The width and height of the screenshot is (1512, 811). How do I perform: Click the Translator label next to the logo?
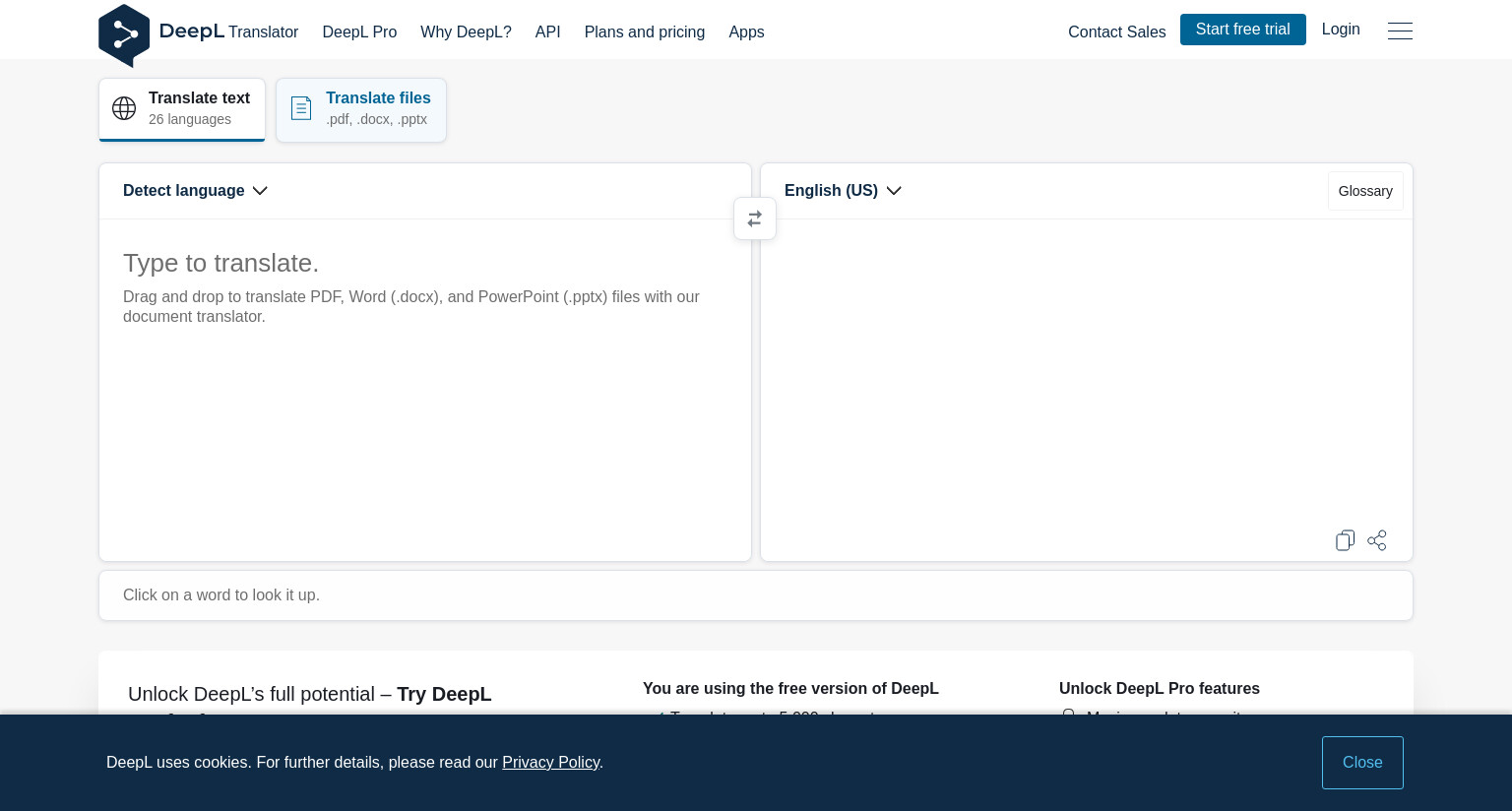[263, 32]
